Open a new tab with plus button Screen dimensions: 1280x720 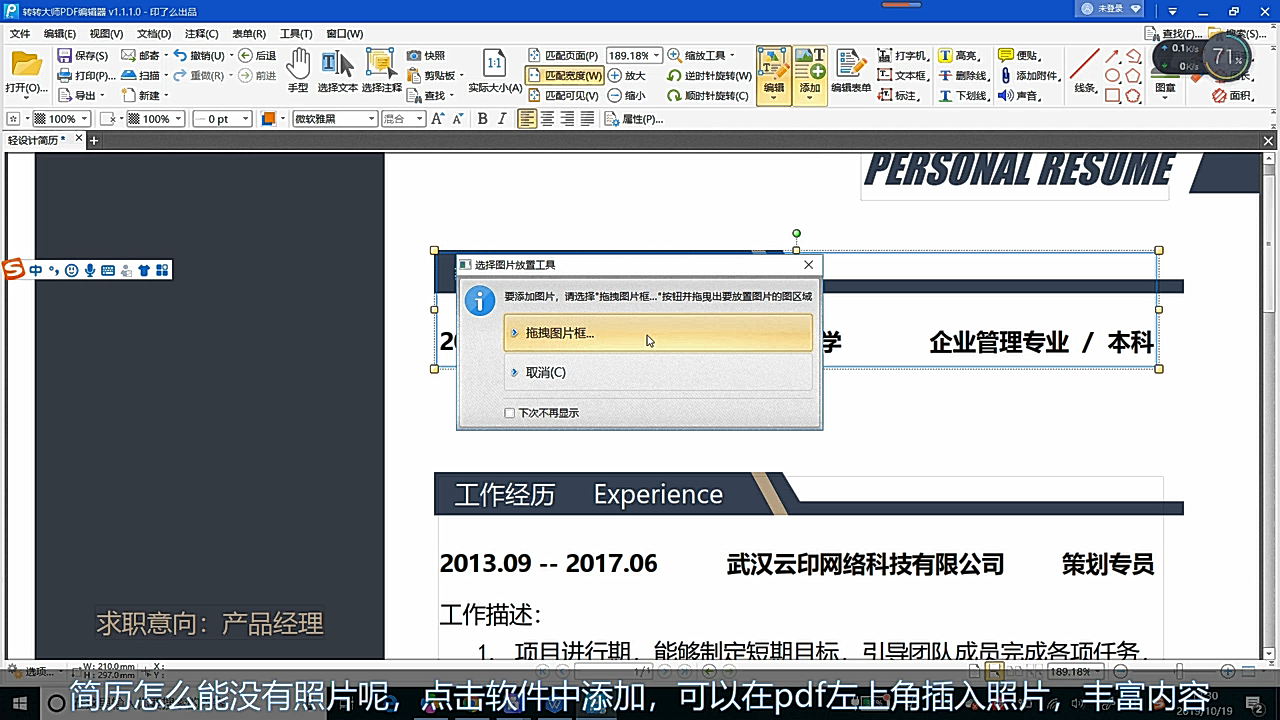coord(94,141)
